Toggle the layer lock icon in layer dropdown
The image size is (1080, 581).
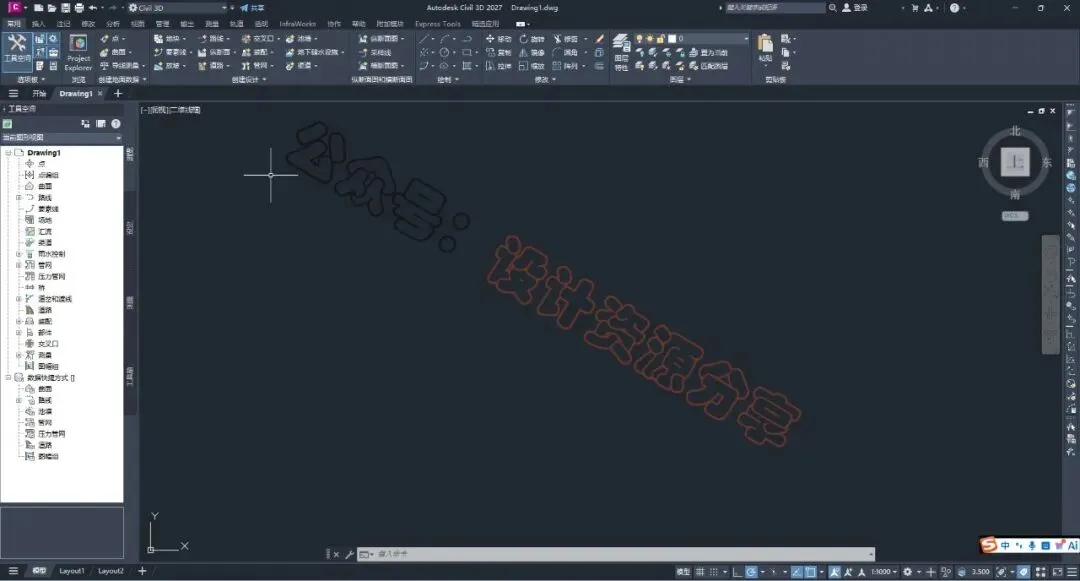(x=661, y=39)
